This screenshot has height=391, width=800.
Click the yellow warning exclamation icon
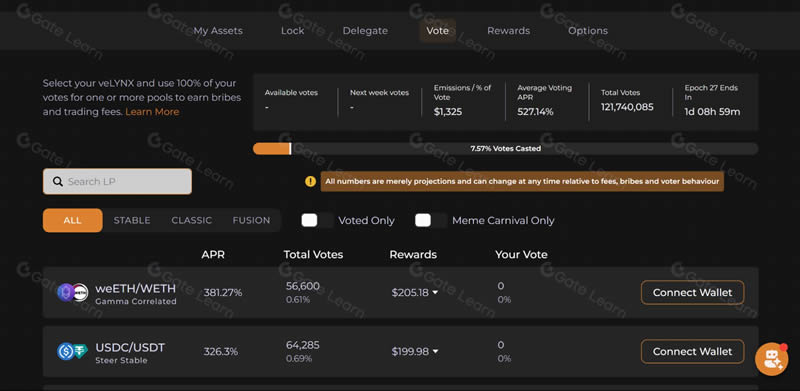pyautogui.click(x=310, y=181)
